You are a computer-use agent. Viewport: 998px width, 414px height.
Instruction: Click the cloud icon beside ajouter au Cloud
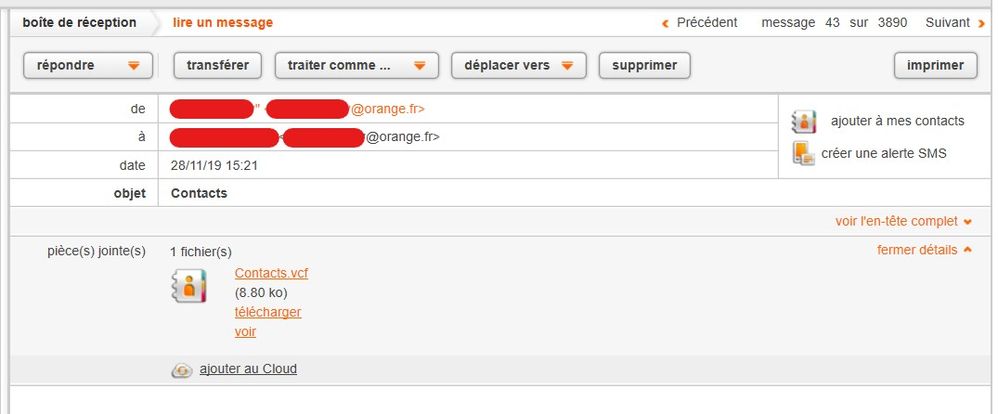182,370
